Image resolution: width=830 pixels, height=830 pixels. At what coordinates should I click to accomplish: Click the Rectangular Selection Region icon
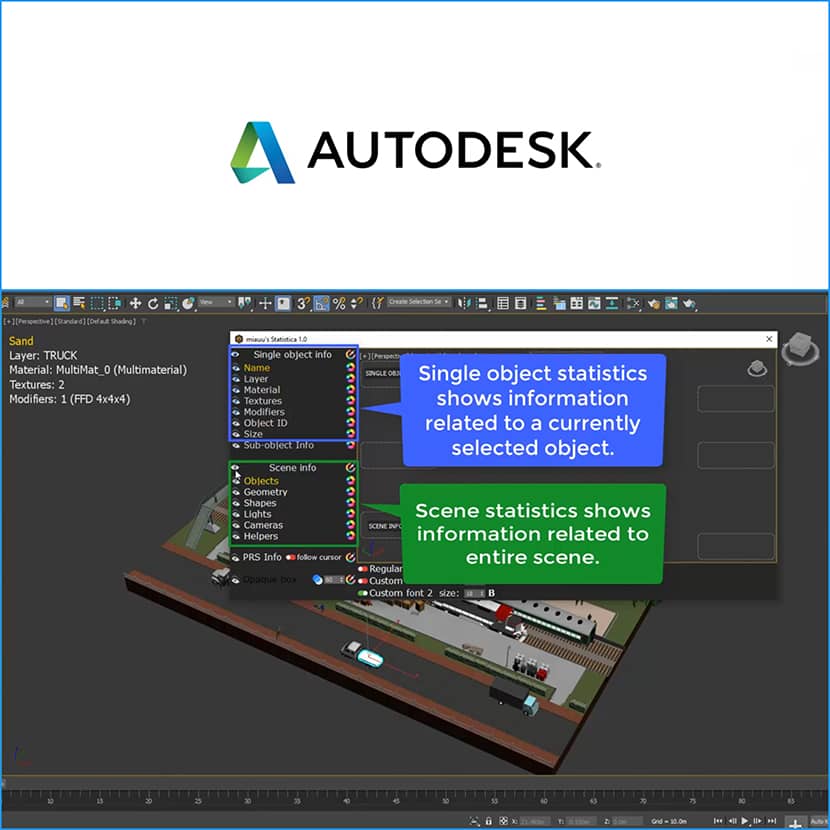[x=97, y=303]
